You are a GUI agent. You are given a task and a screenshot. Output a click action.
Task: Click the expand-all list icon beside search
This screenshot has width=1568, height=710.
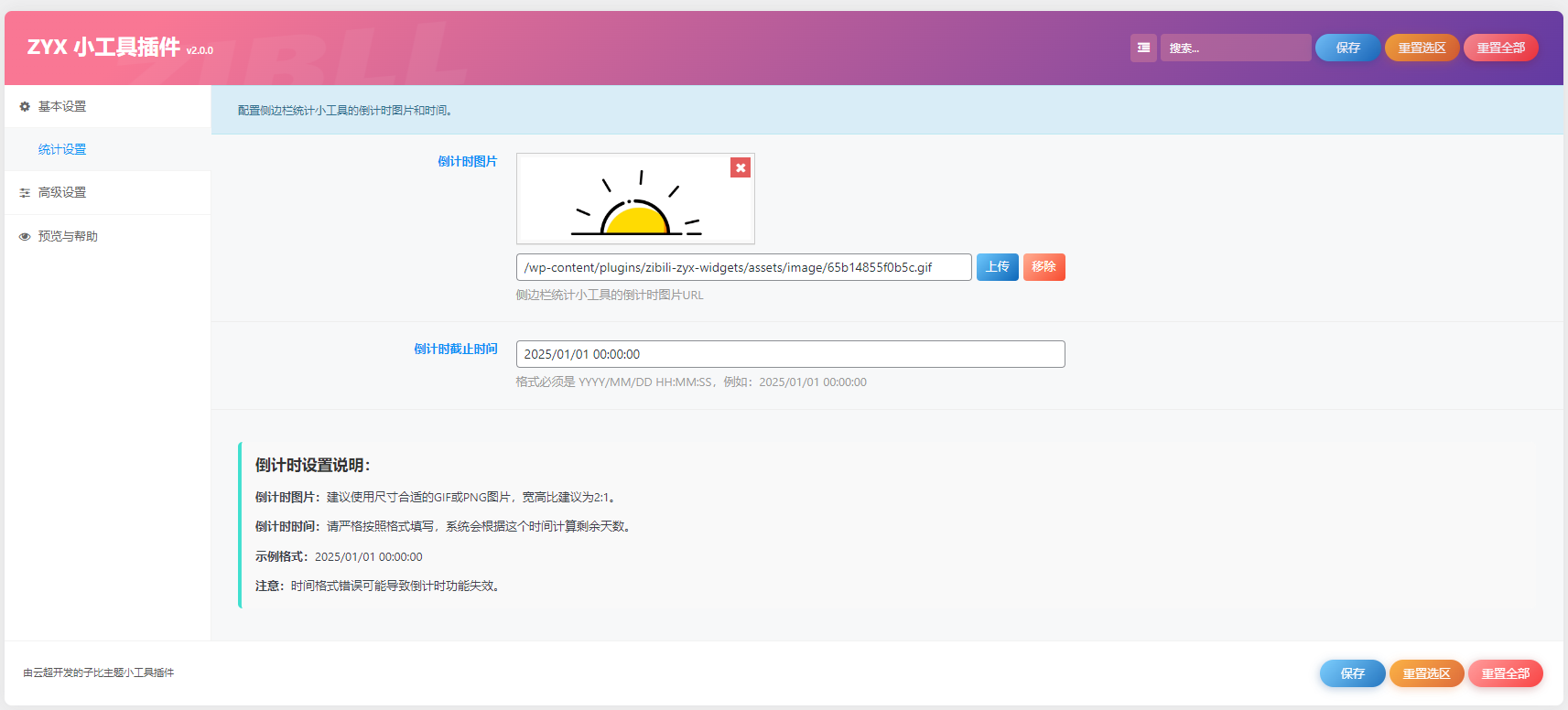1143,48
